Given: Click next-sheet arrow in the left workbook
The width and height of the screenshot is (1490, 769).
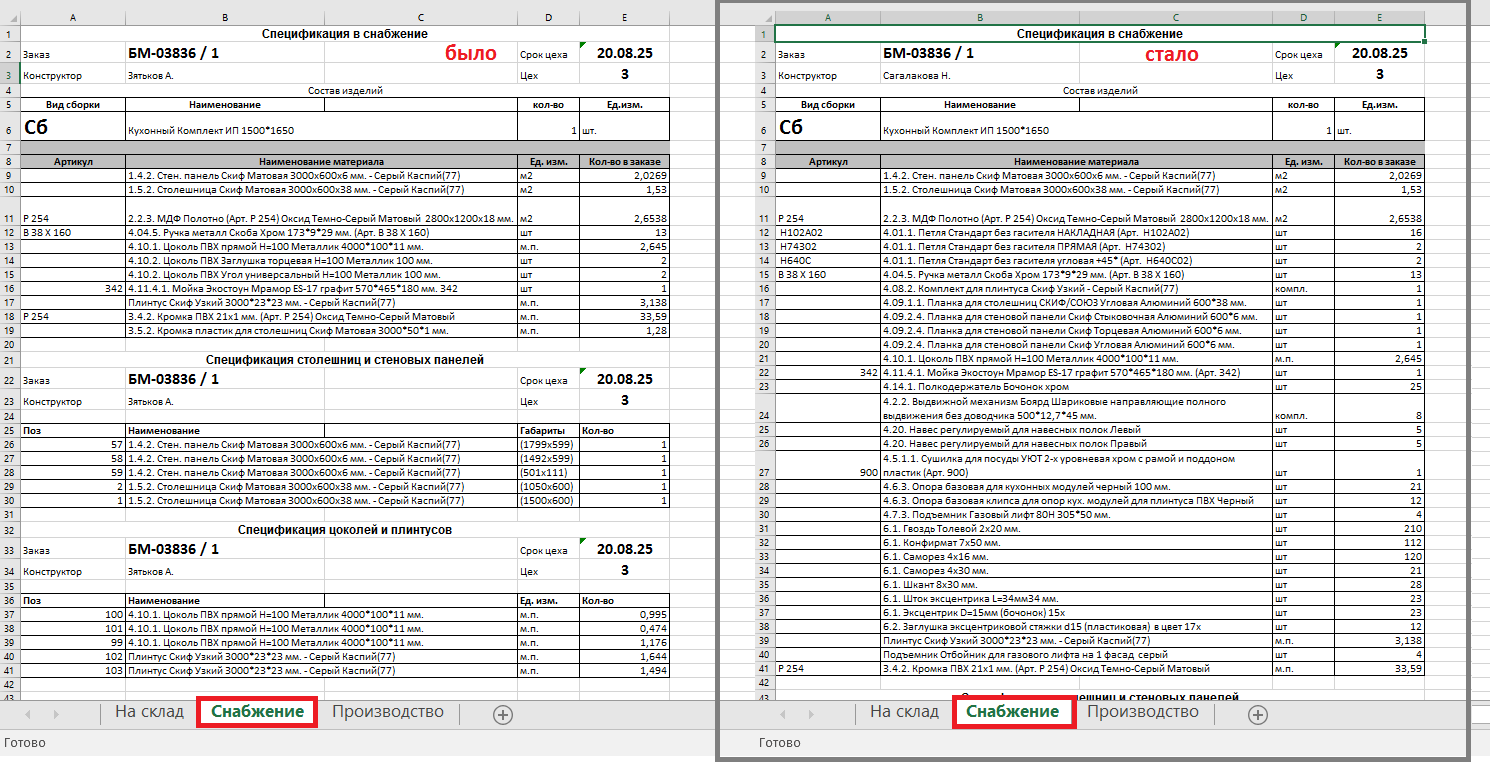Looking at the screenshot, I should pos(56,714).
